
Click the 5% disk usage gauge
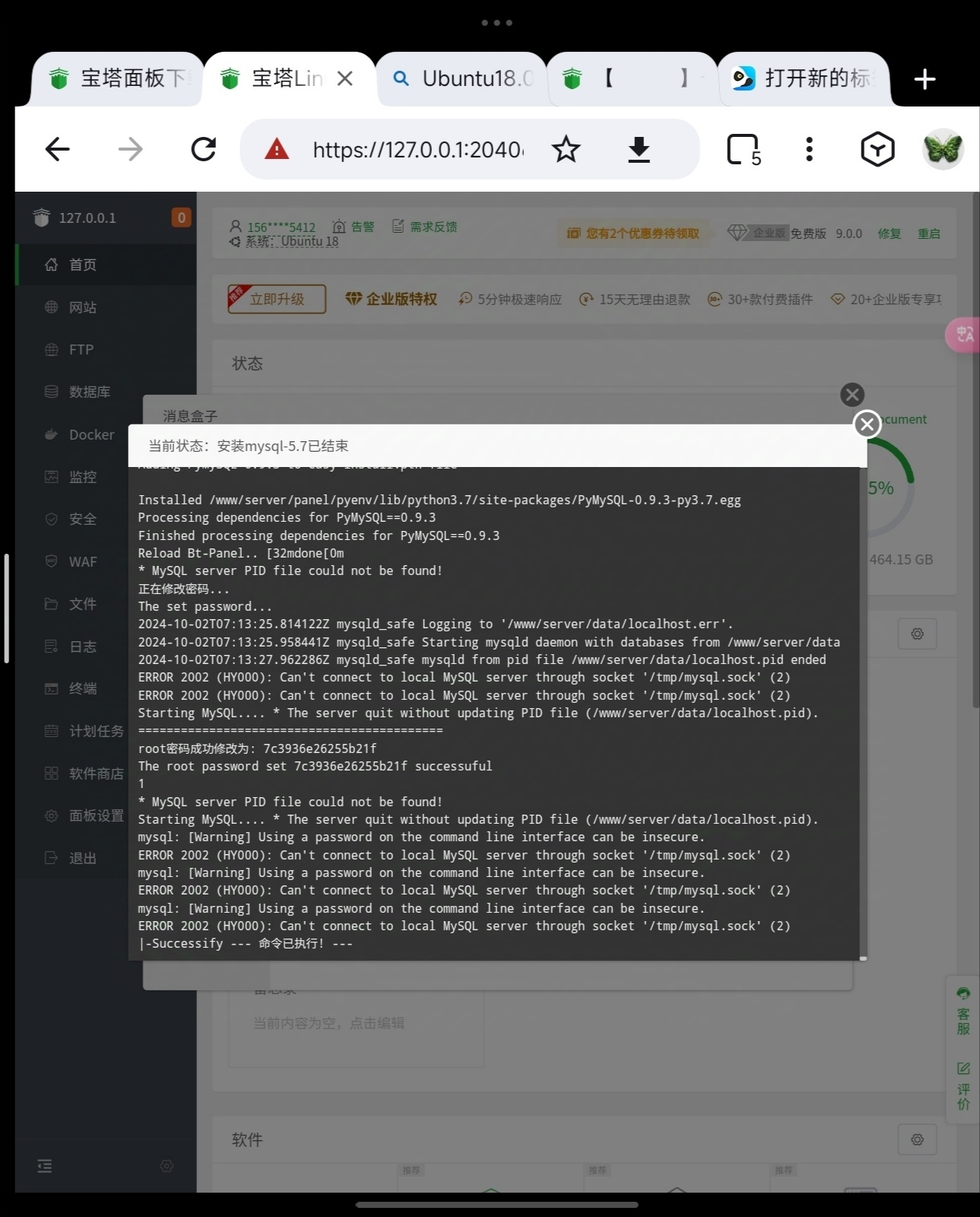[x=888, y=488]
